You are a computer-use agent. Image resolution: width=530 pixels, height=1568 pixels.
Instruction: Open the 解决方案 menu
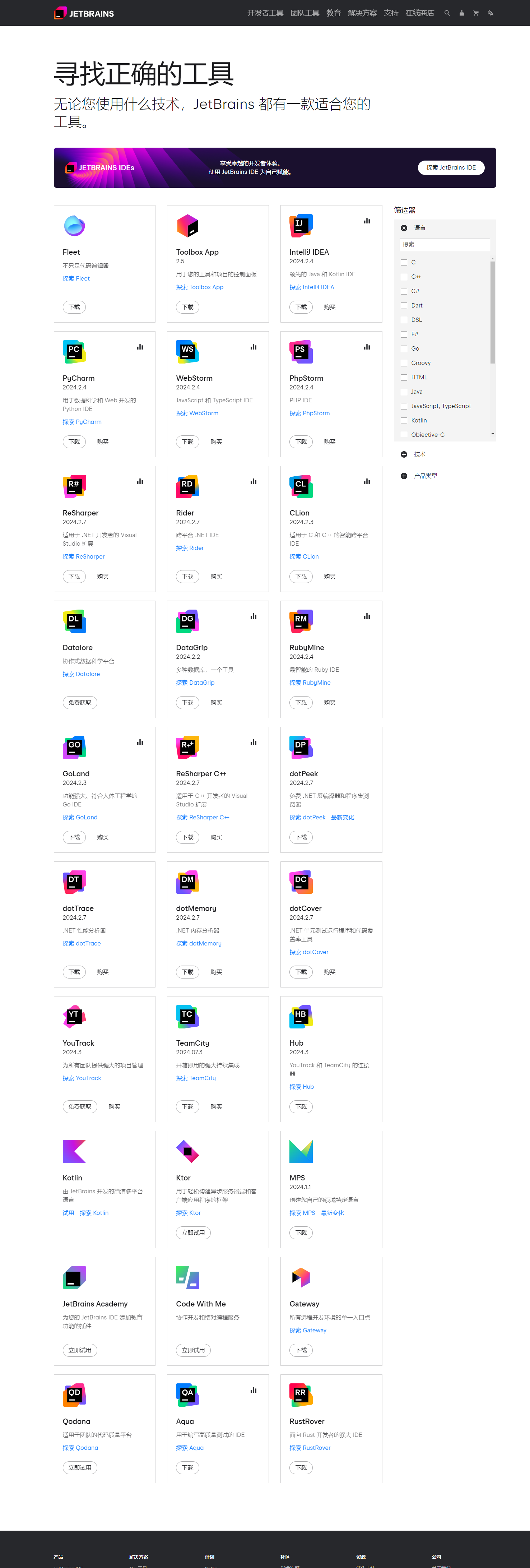[363, 13]
